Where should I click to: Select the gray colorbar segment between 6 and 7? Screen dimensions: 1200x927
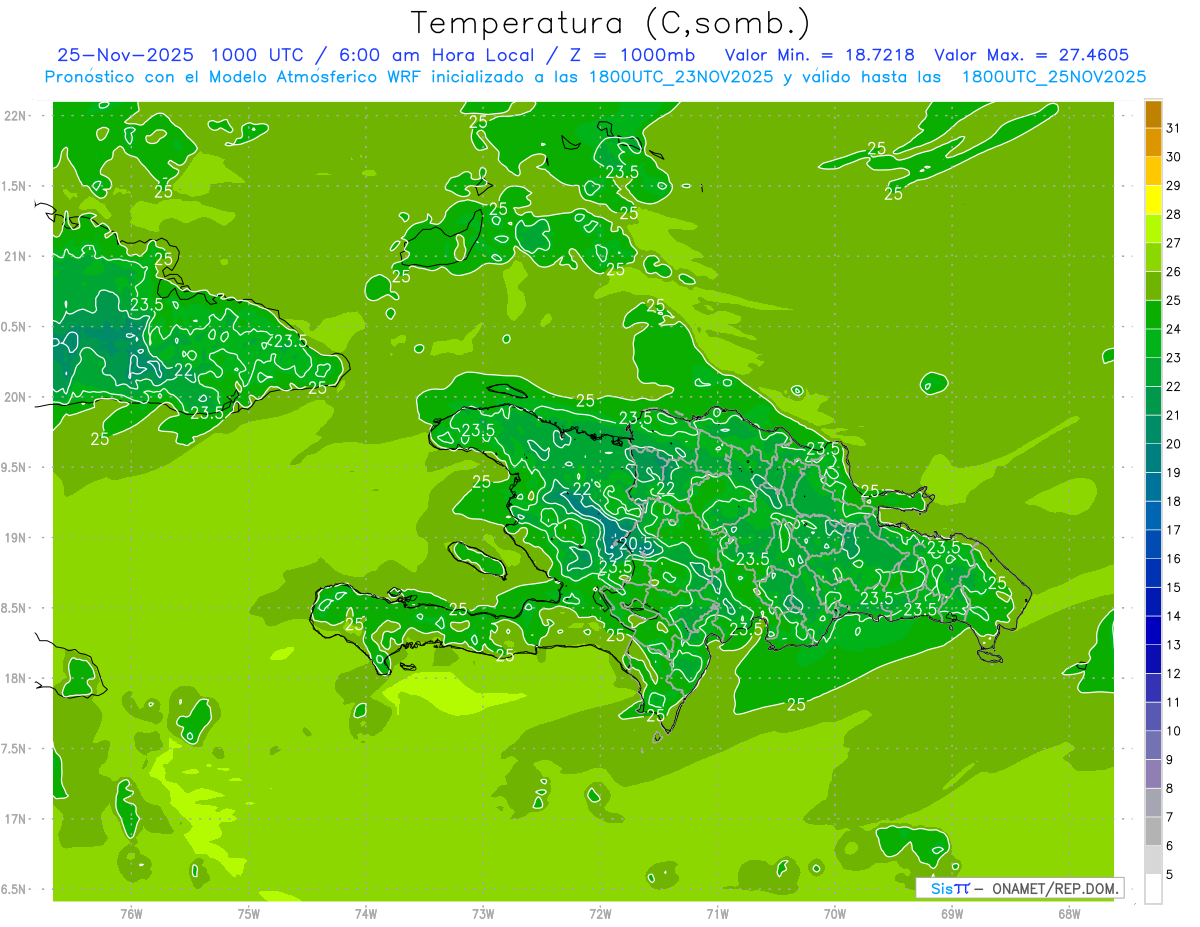pos(1153,831)
